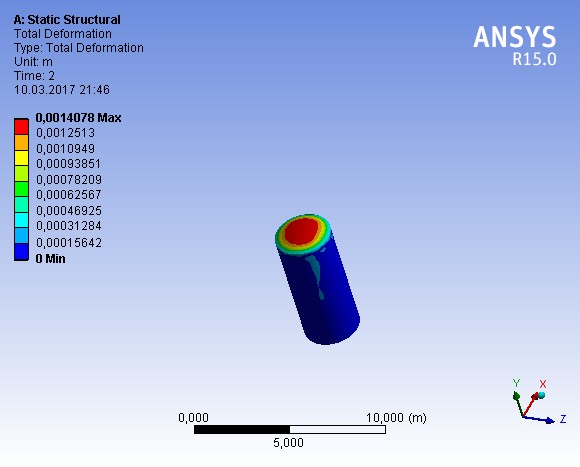
Task: Click the dark blue legend band
Action: tap(21, 251)
